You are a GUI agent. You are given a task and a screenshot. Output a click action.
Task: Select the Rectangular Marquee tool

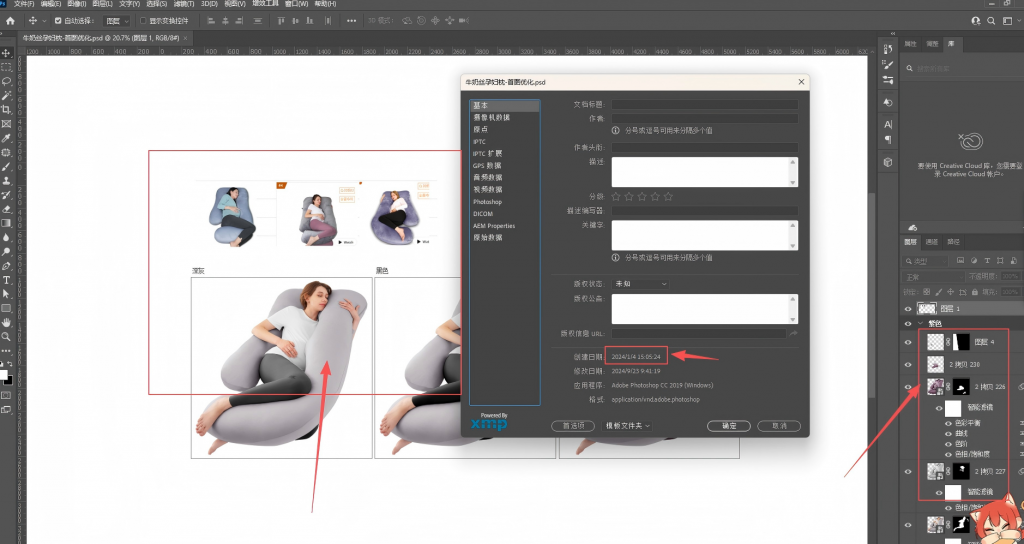7,67
